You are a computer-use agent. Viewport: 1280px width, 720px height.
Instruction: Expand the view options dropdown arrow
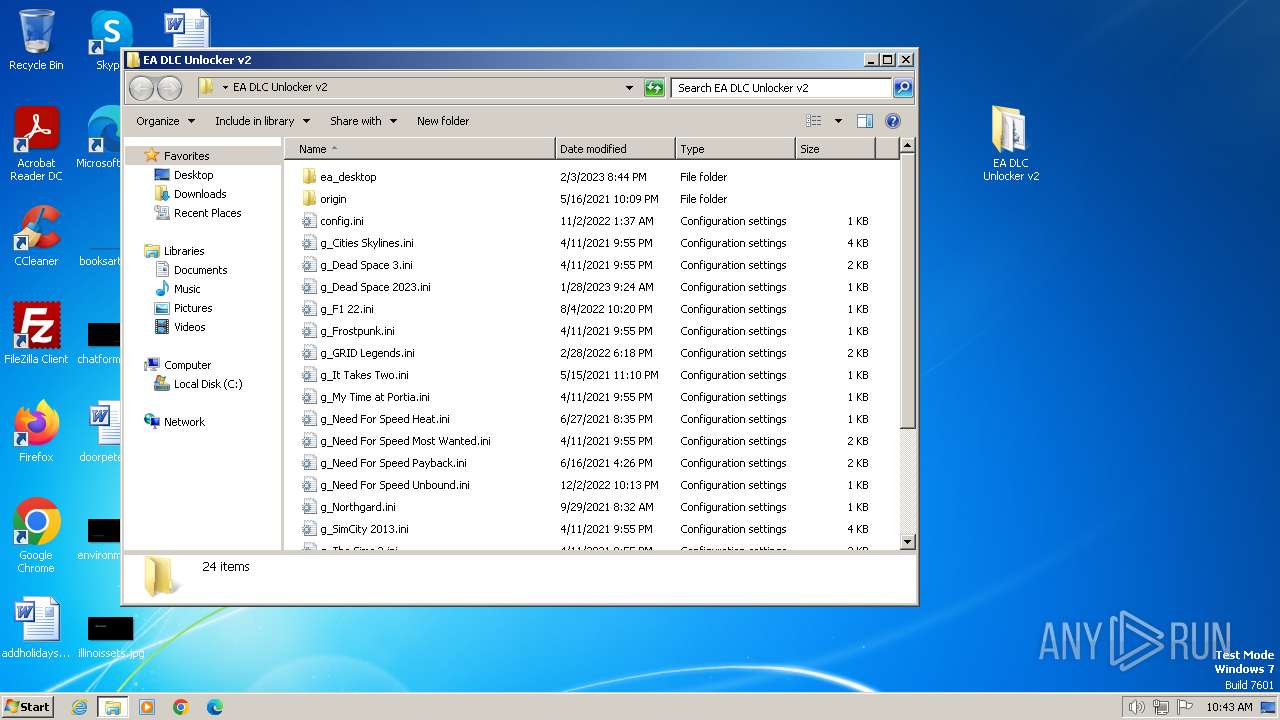point(838,121)
